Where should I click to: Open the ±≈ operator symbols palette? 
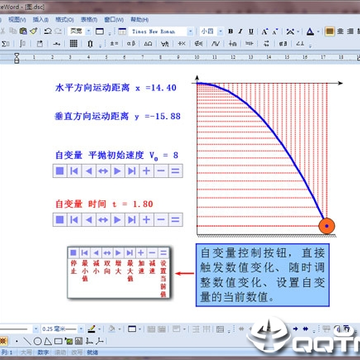click(114, 44)
